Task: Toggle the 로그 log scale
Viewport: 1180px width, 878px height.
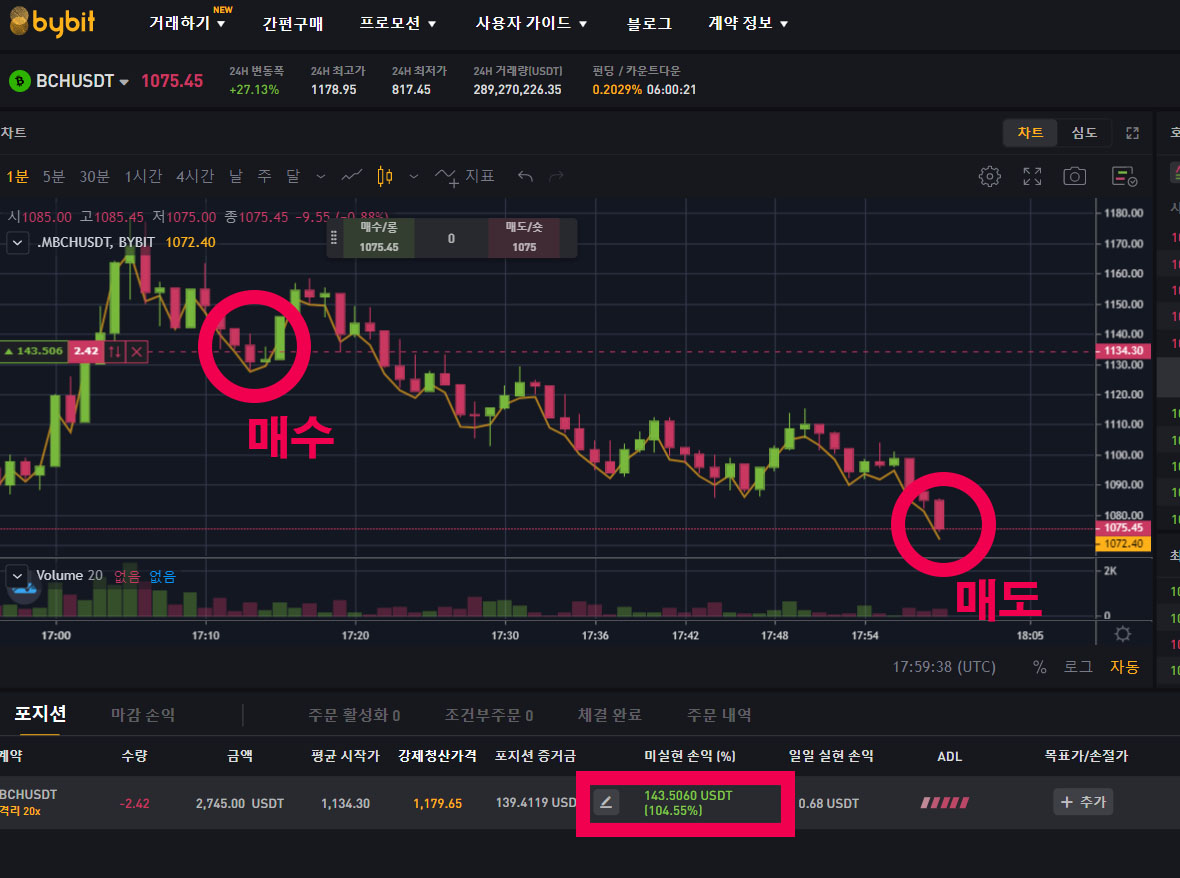Action: (x=1077, y=667)
